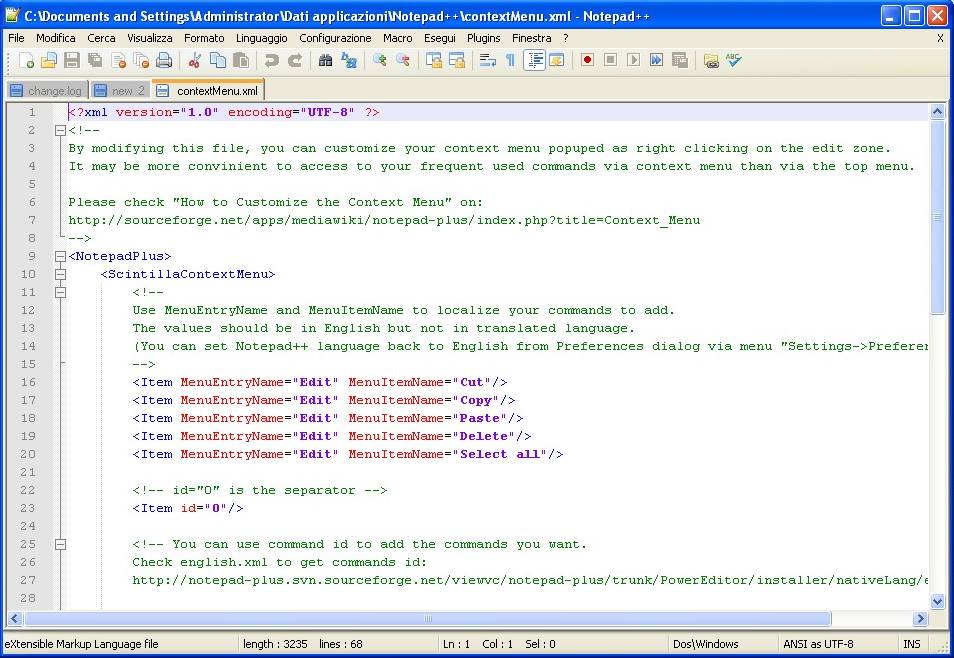Collapse the ScintillaContextMenu fold marker
Viewport: 954px width, 658px height.
coord(60,274)
